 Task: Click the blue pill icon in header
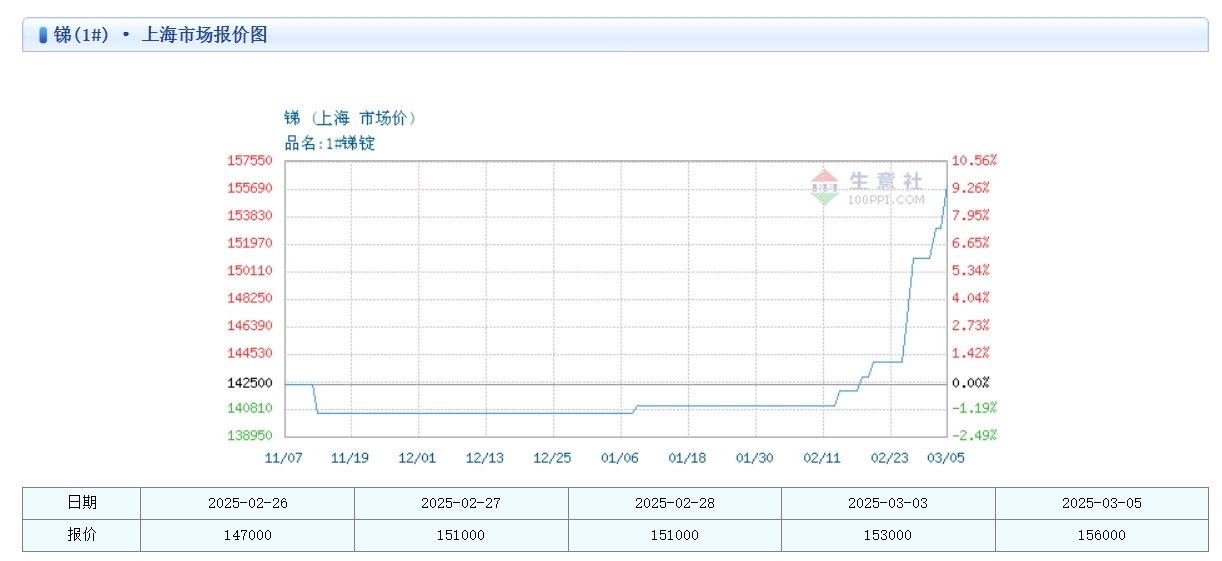point(43,35)
